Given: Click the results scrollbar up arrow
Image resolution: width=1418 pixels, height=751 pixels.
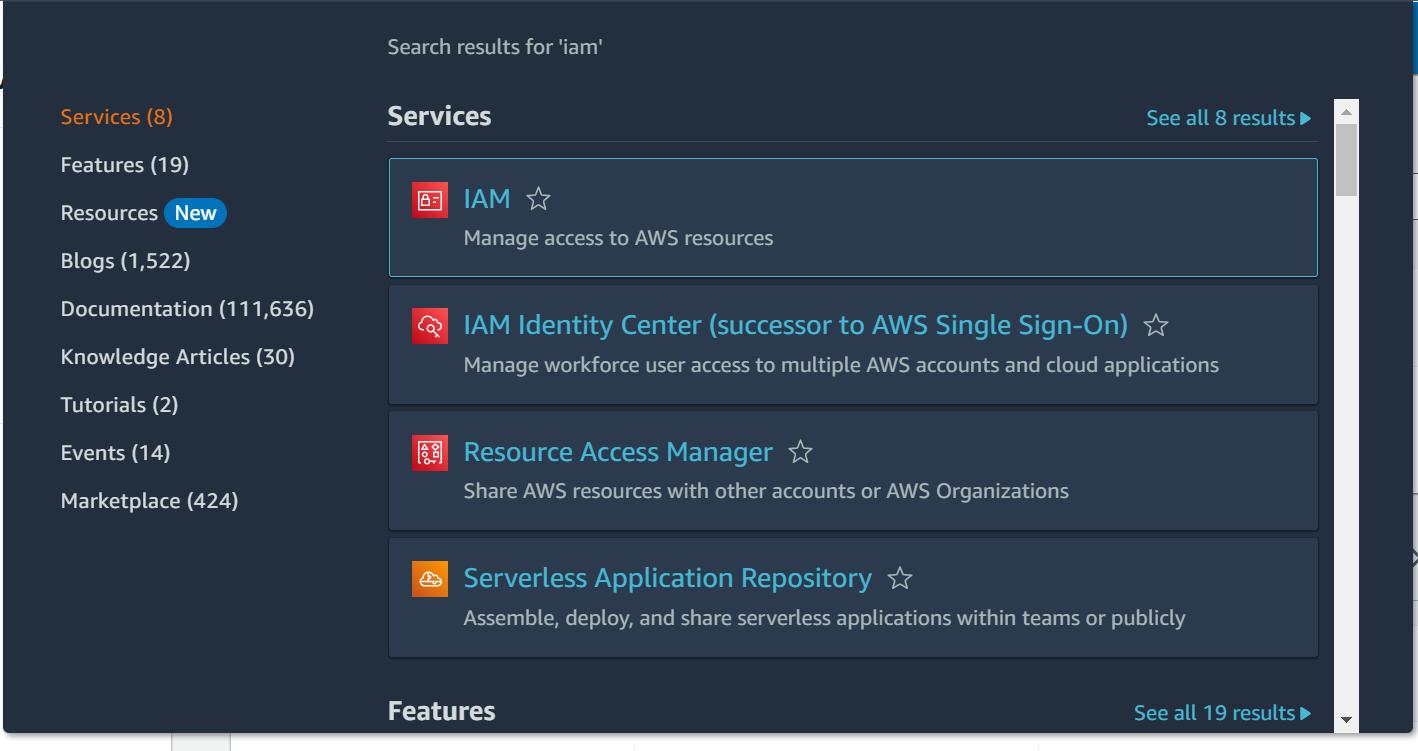Looking at the screenshot, I should coord(1346,112).
